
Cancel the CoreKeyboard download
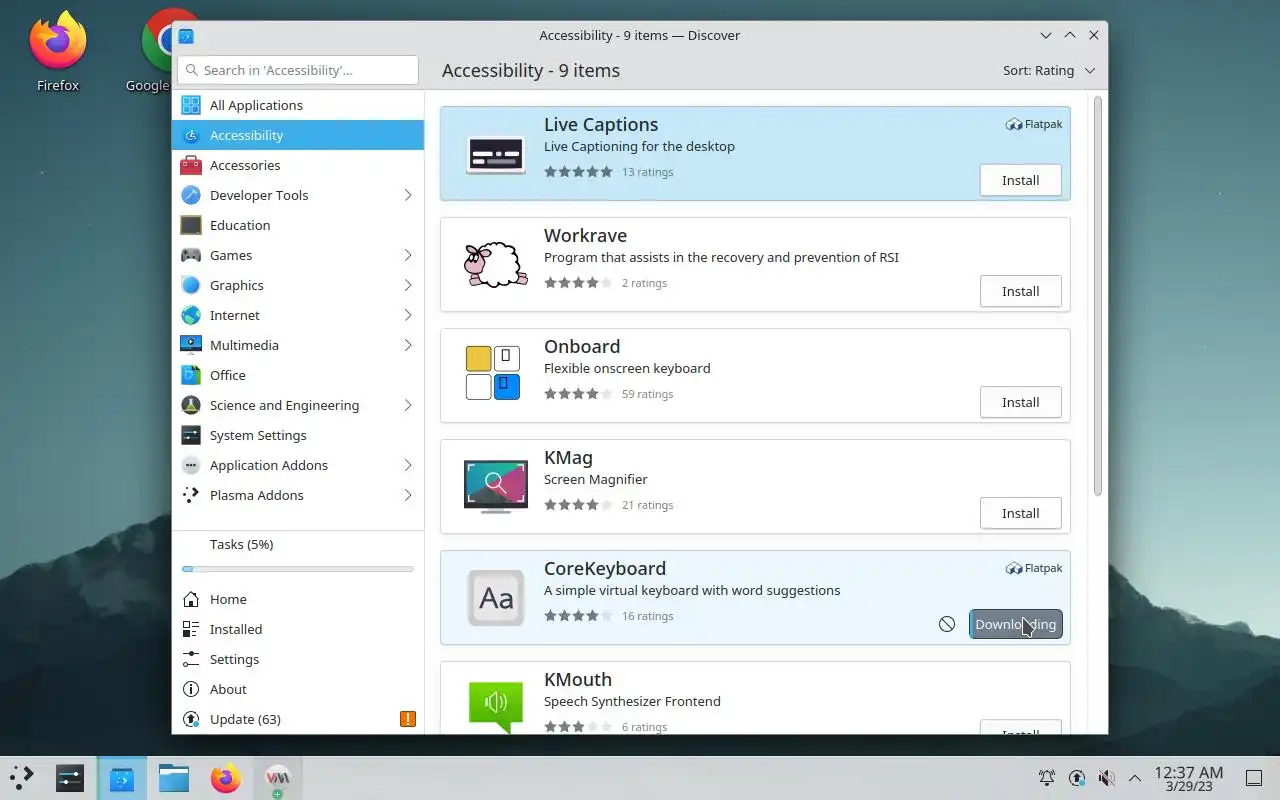click(x=947, y=624)
